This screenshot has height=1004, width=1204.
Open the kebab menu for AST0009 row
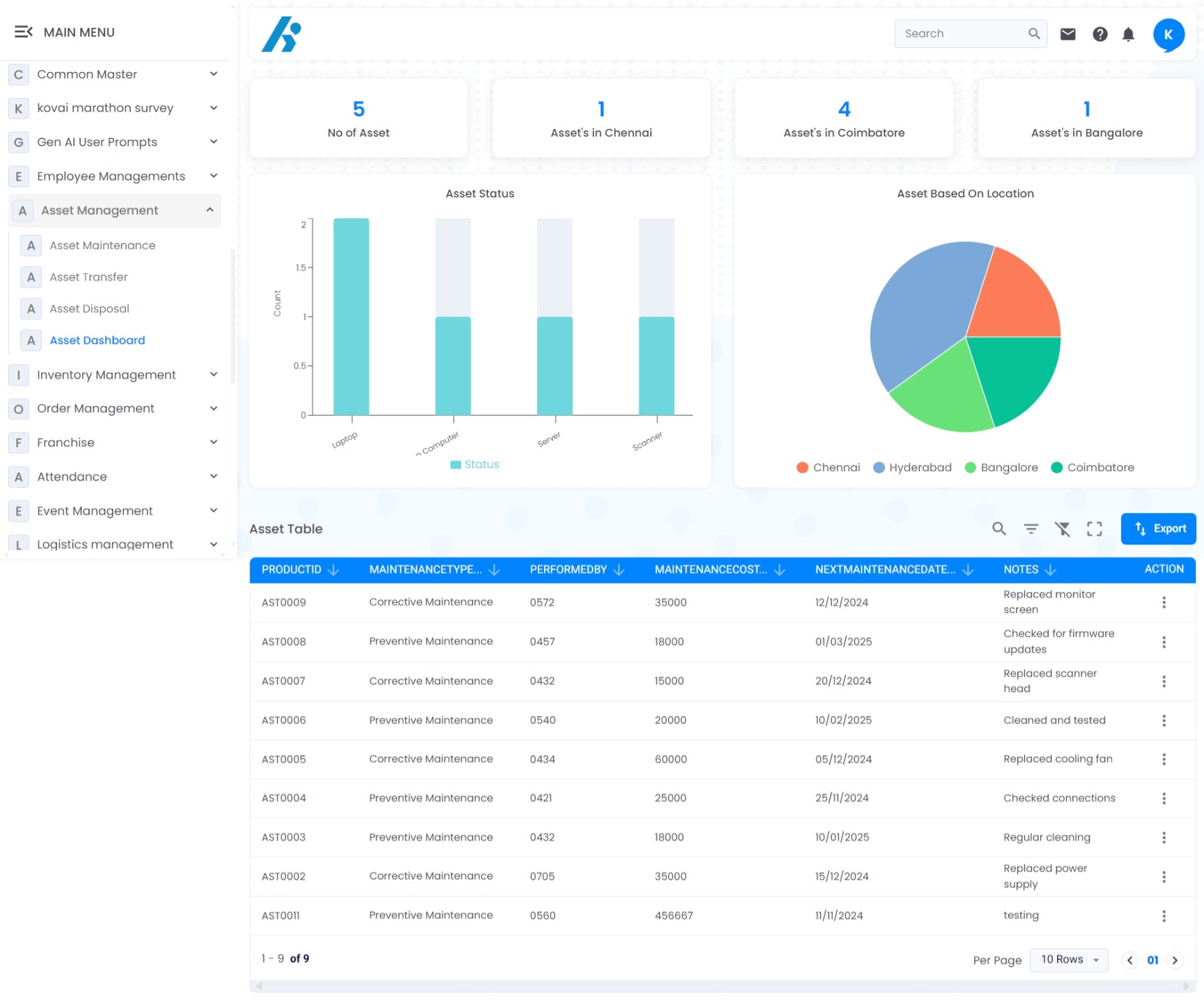point(1164,601)
